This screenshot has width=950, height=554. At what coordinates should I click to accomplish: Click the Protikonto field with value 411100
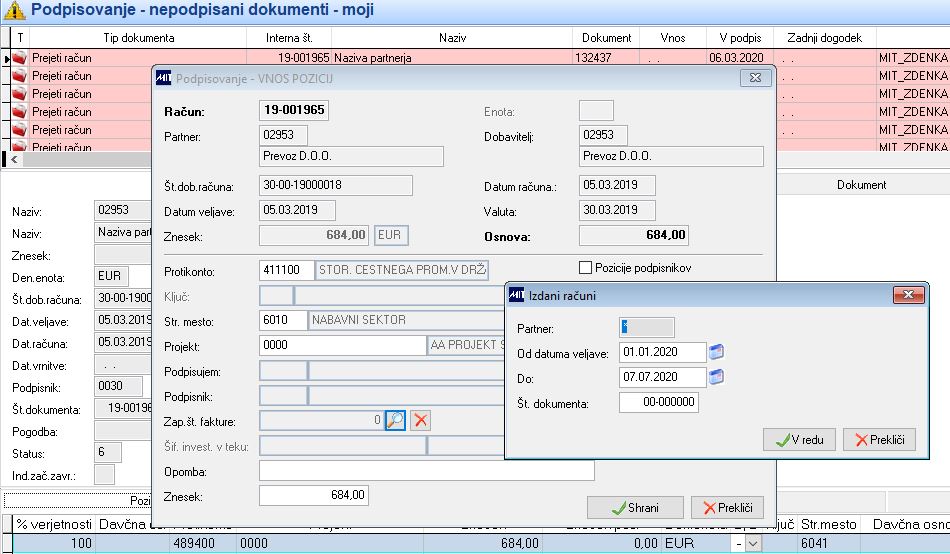(287, 270)
